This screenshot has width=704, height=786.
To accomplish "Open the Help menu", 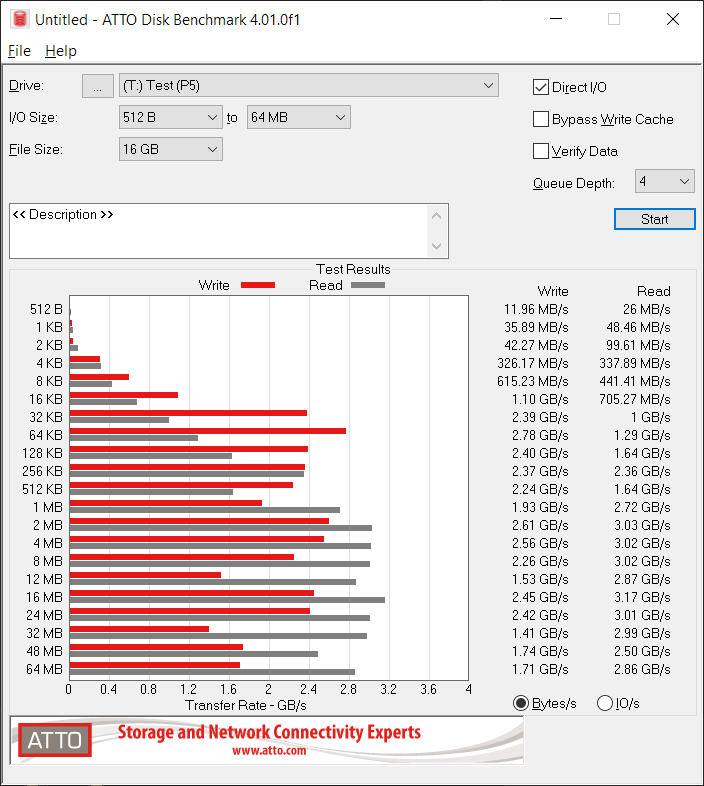I will pos(61,51).
